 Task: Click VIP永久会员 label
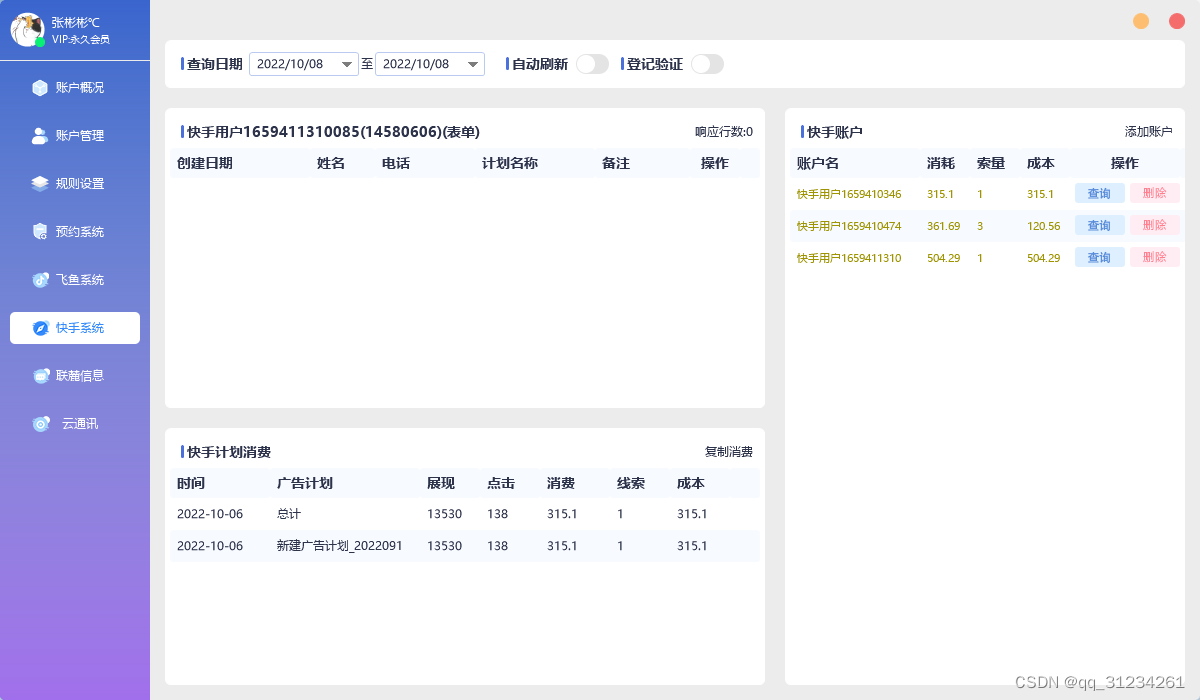(81, 40)
